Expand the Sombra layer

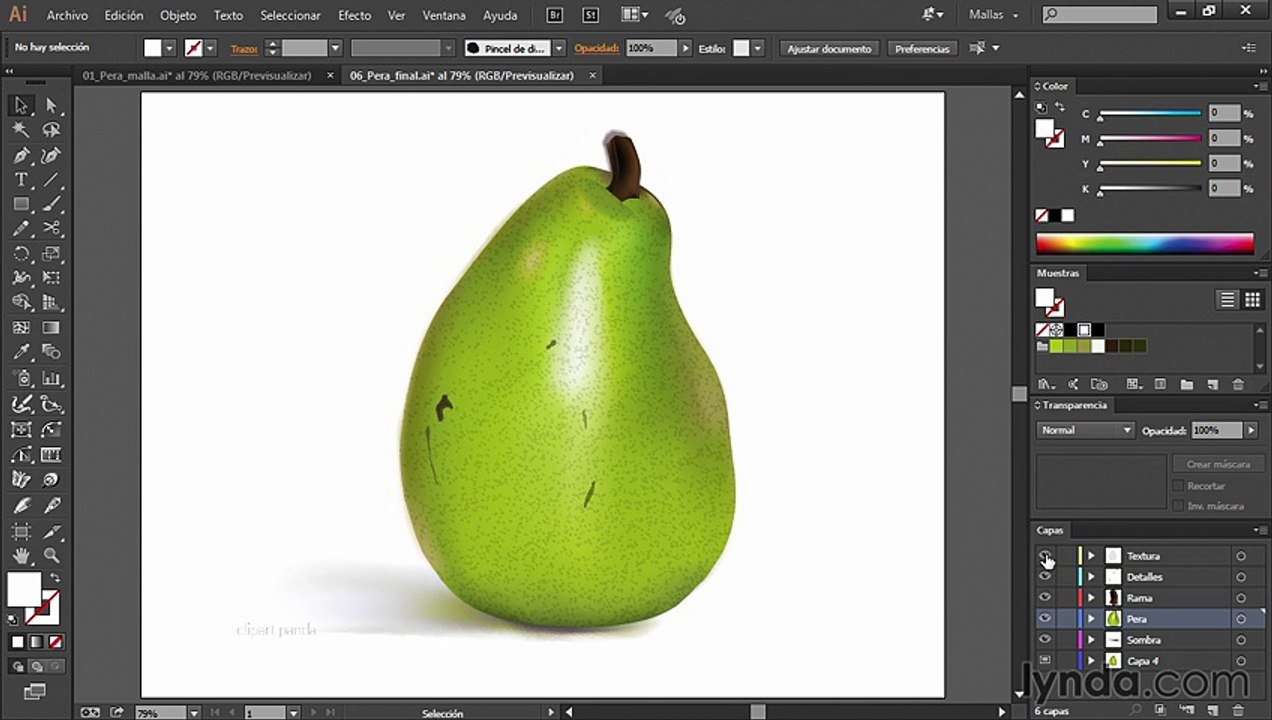click(1091, 640)
